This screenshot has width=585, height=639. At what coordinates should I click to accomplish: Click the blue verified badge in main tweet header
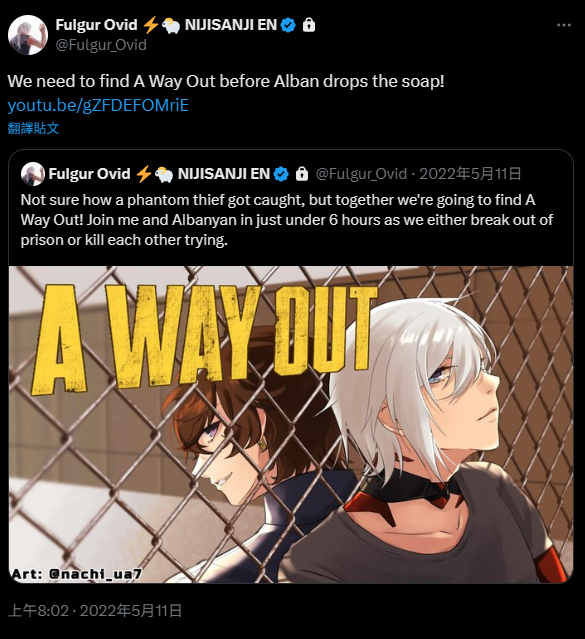pyautogui.click(x=289, y=25)
